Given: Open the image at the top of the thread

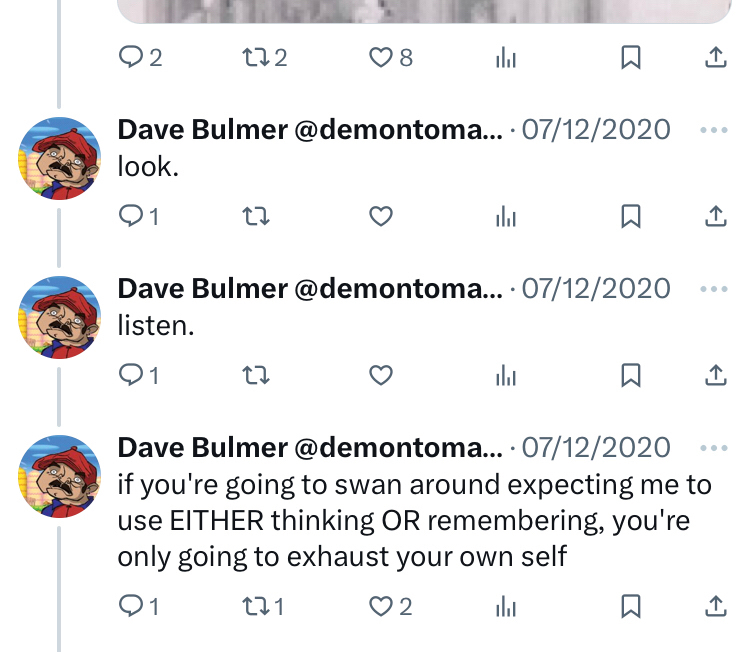Looking at the screenshot, I should point(424,11).
